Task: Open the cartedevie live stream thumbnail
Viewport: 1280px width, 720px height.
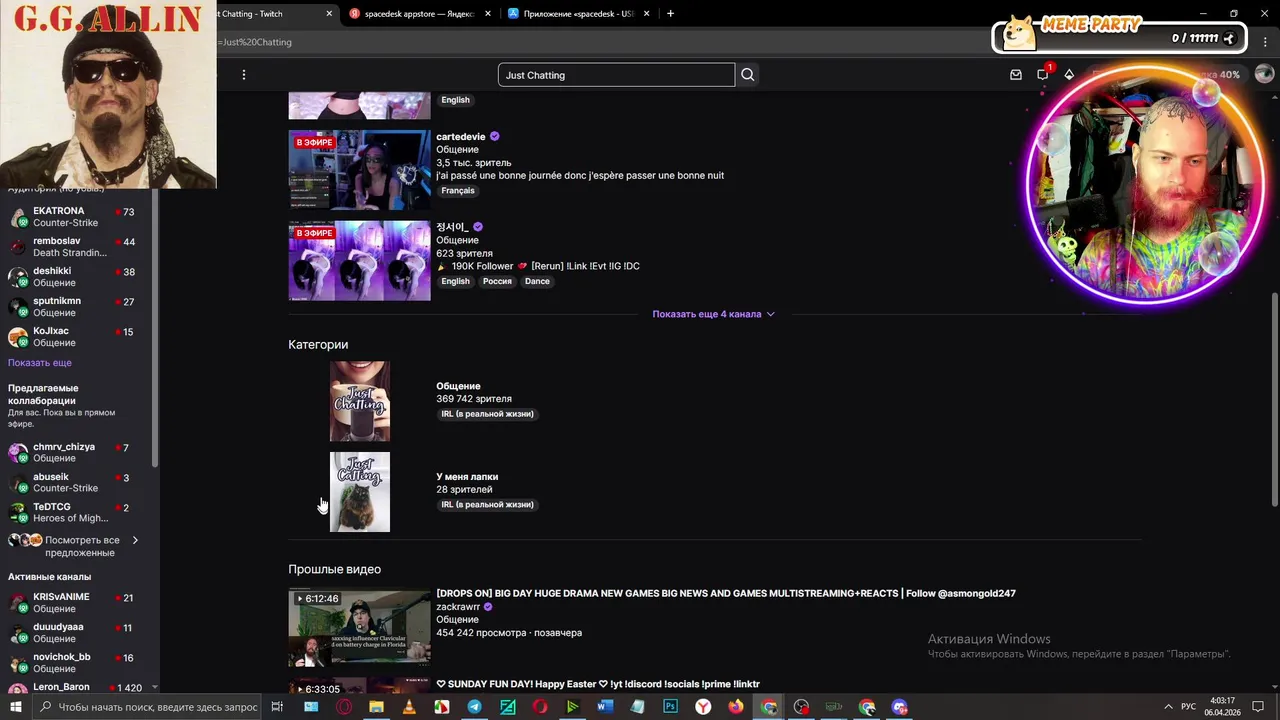Action: (360, 170)
